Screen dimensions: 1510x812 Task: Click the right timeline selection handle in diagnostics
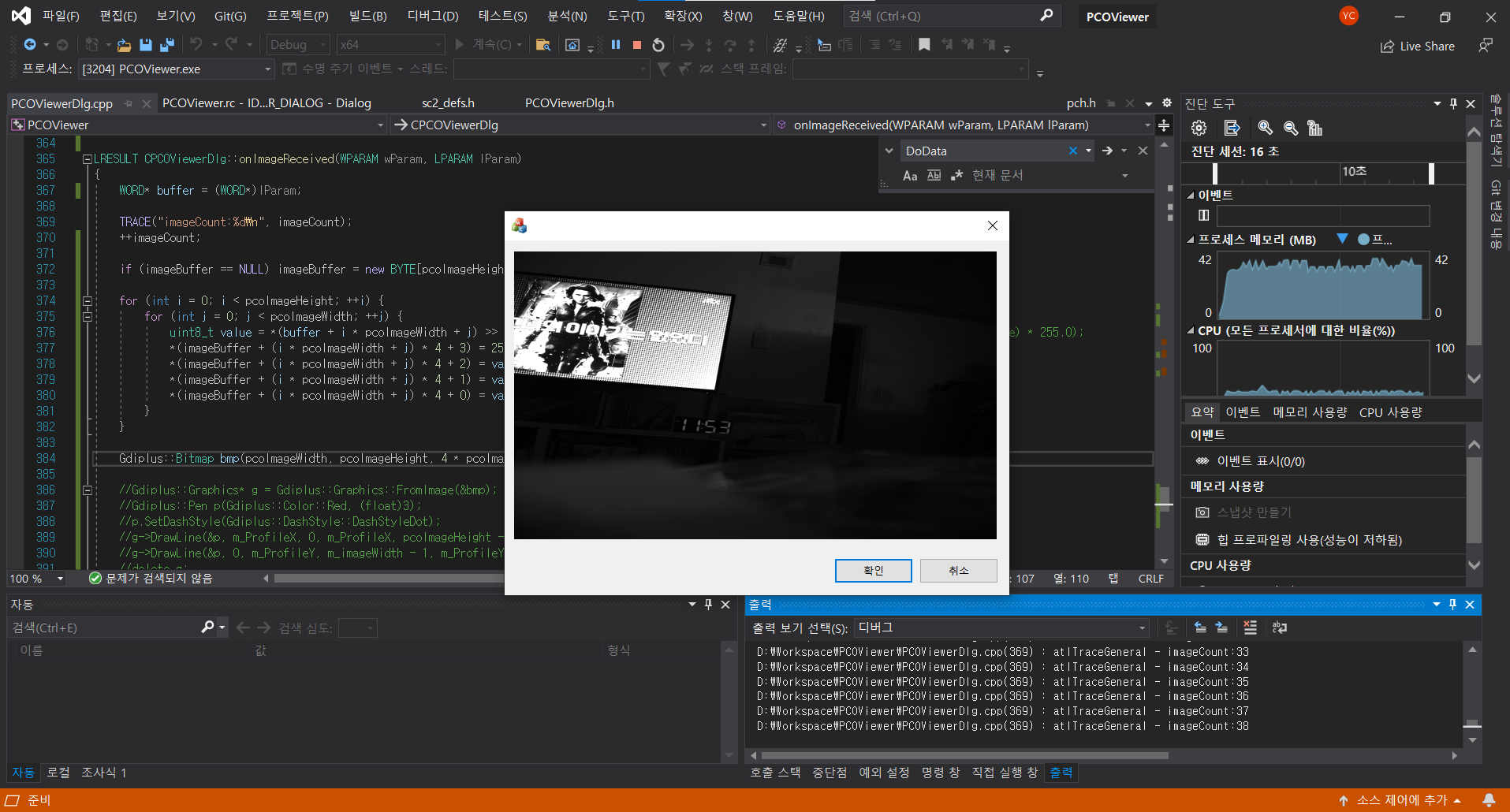[1431, 173]
